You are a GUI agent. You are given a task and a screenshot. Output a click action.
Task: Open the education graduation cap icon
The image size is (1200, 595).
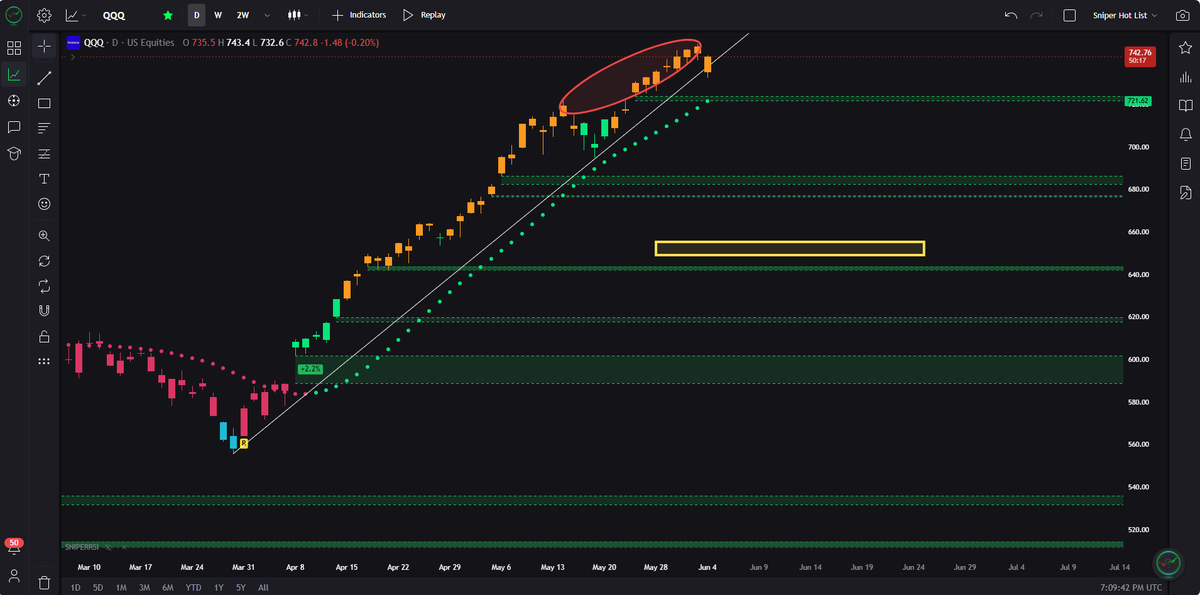pyautogui.click(x=14, y=153)
